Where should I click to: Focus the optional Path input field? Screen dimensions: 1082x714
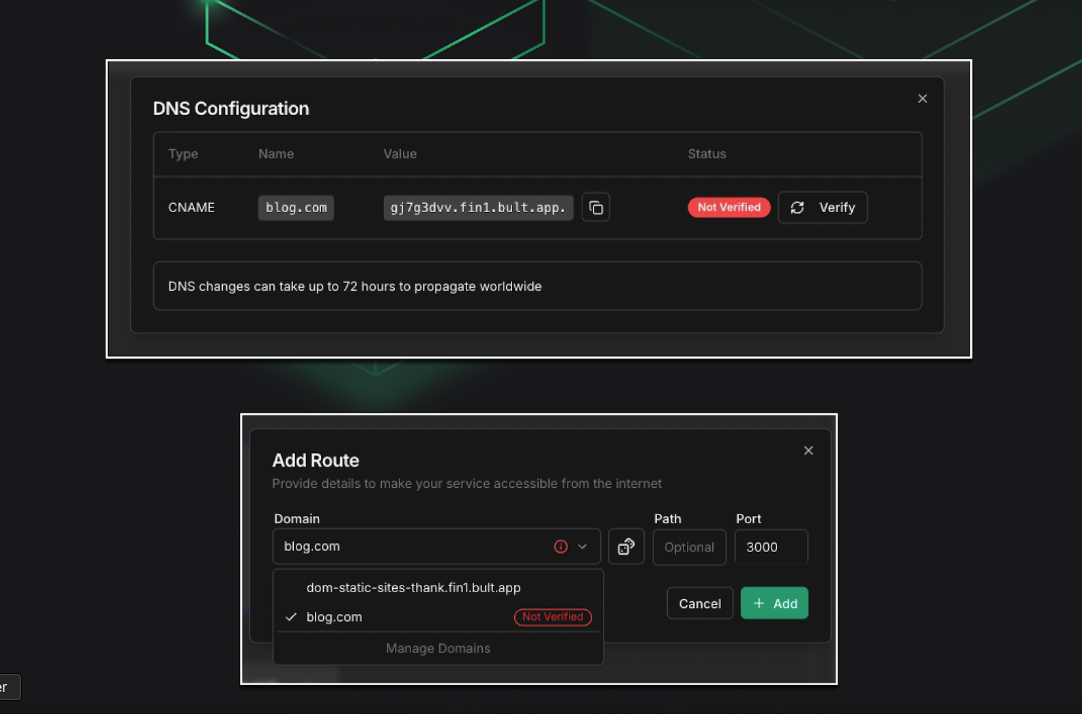[x=689, y=547]
